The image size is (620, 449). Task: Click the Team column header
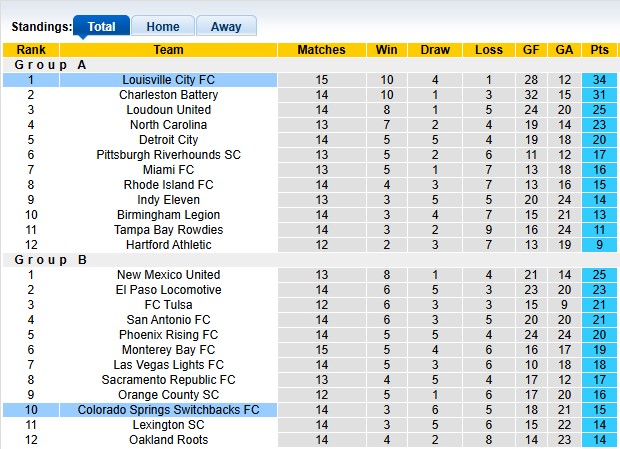point(168,50)
